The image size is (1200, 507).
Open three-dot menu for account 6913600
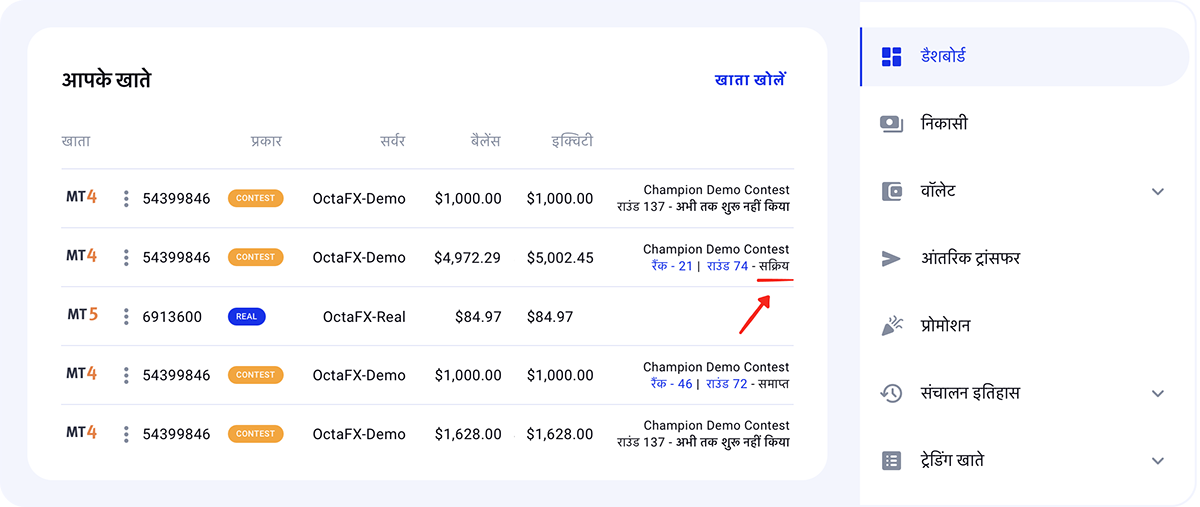click(x=126, y=317)
